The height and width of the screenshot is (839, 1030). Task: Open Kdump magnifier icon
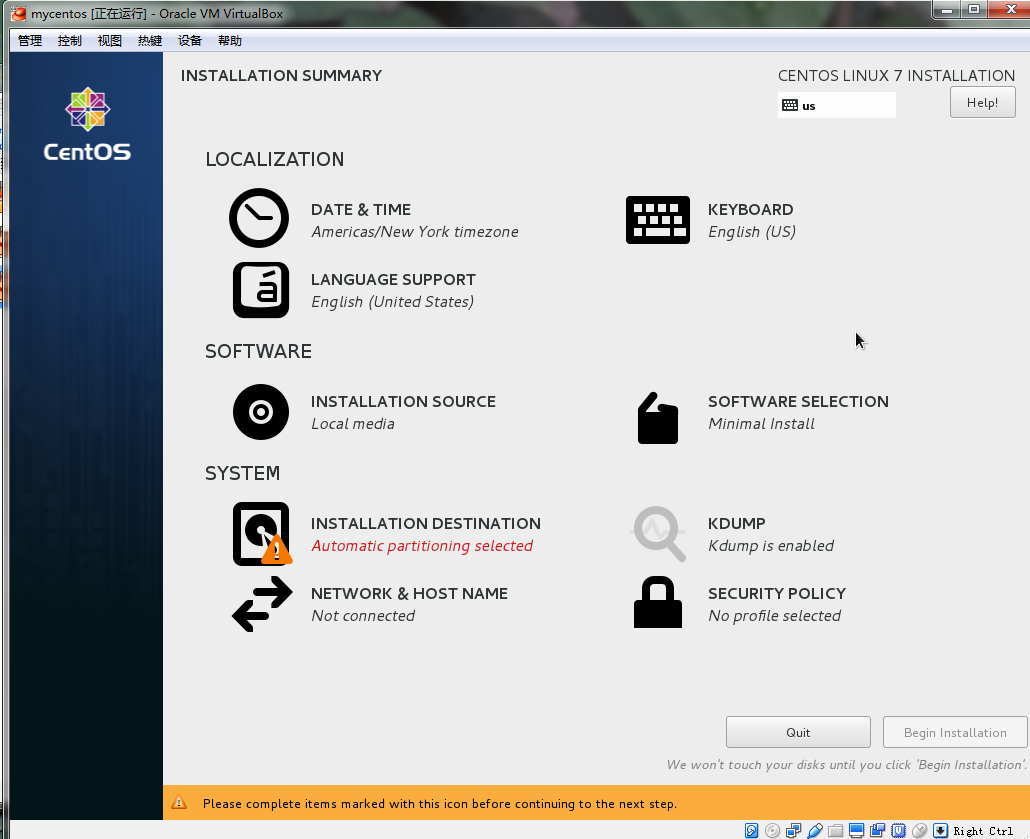tap(658, 533)
